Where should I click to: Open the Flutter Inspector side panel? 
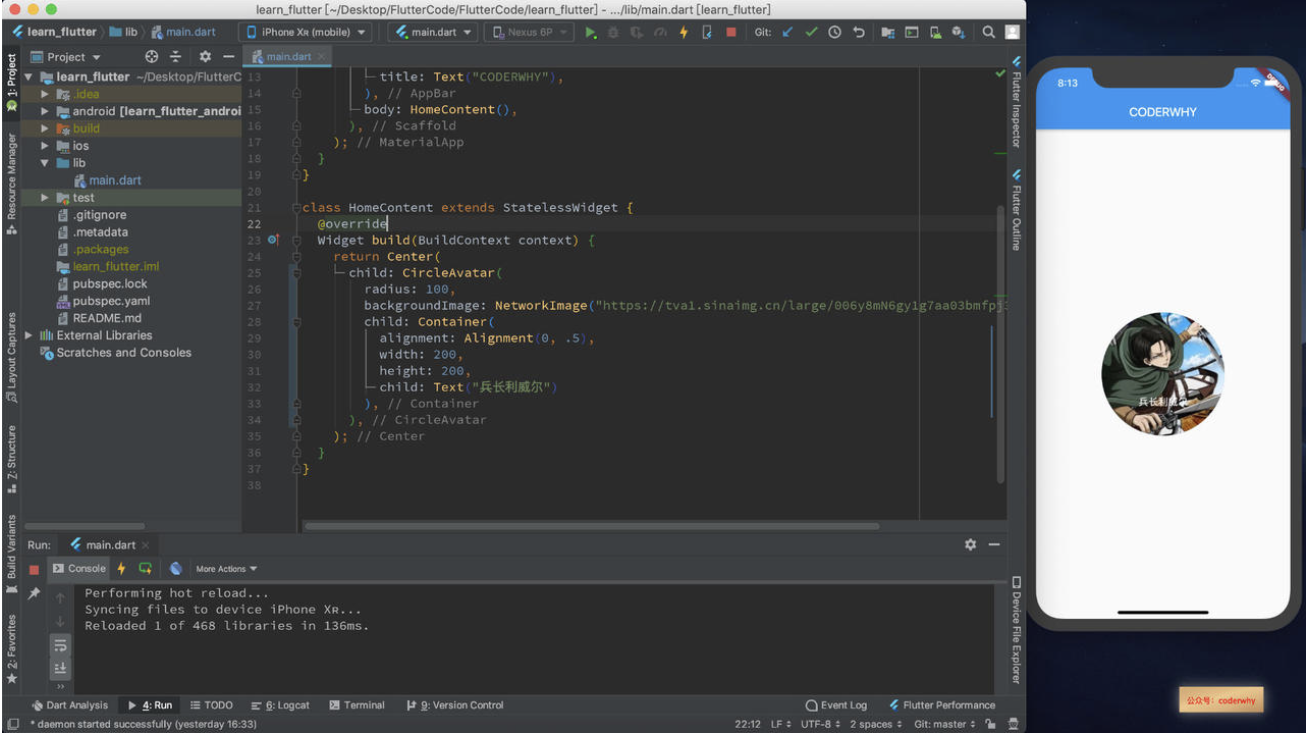click(x=1016, y=102)
